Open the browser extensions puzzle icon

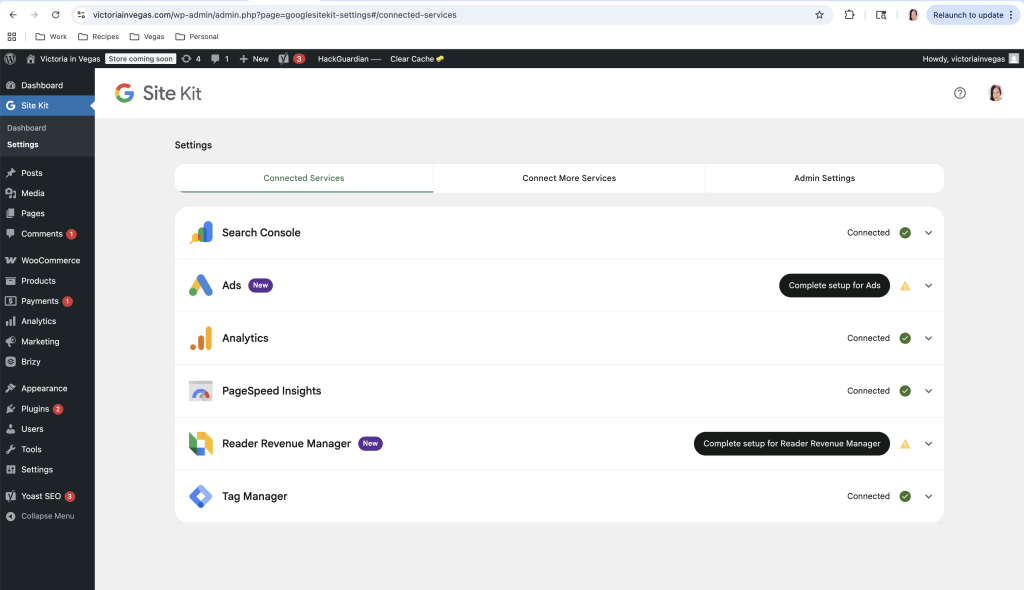(849, 15)
